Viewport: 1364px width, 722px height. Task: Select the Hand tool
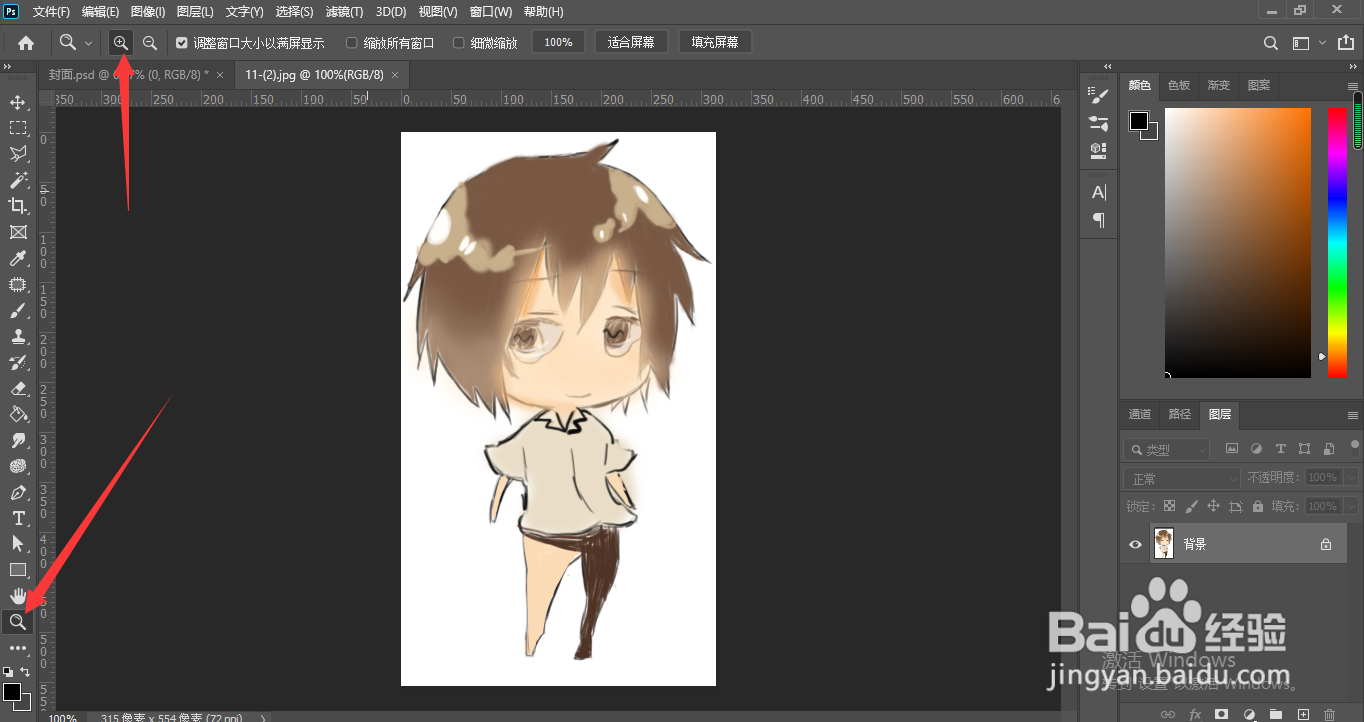pyautogui.click(x=18, y=596)
